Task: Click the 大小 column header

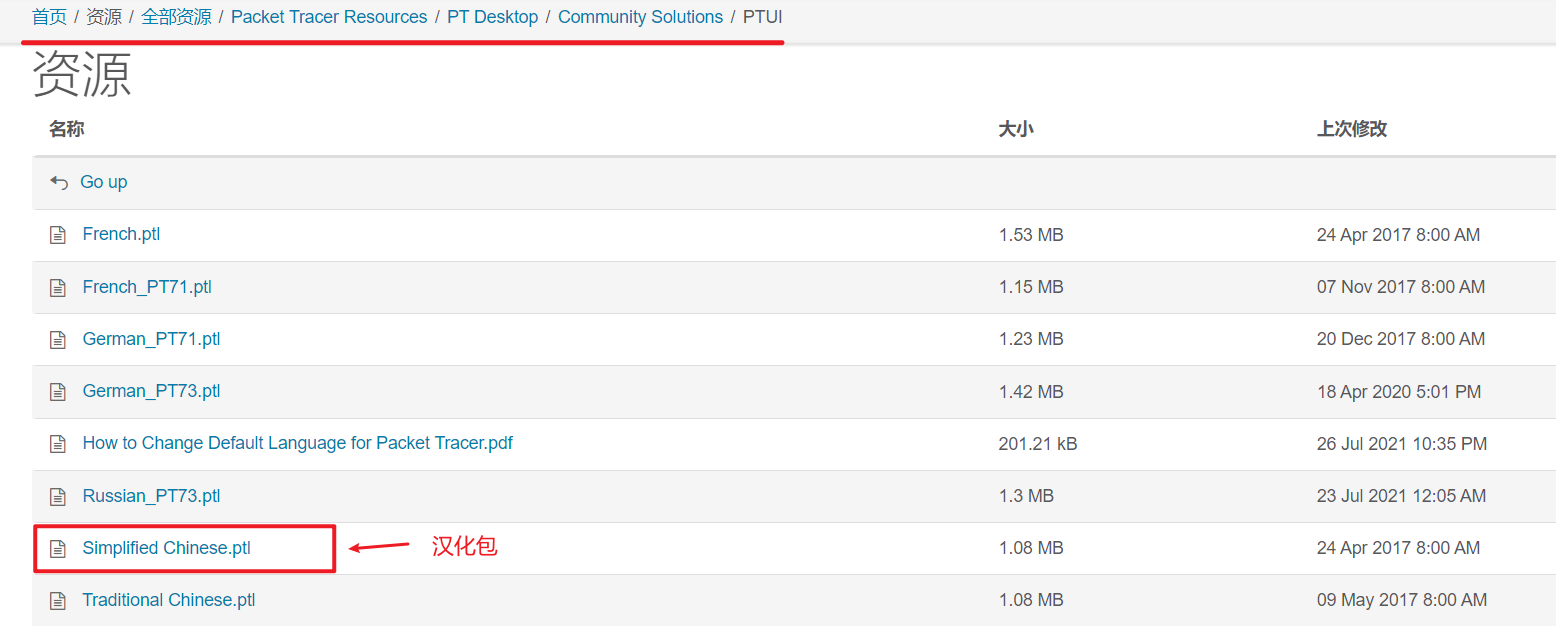Action: coord(1016,129)
